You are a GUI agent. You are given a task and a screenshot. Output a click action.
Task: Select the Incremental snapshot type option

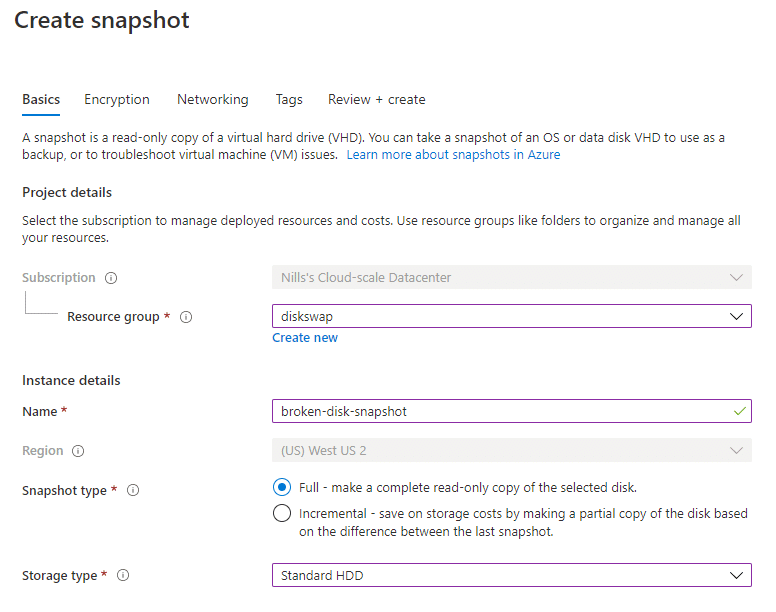[x=282, y=514]
